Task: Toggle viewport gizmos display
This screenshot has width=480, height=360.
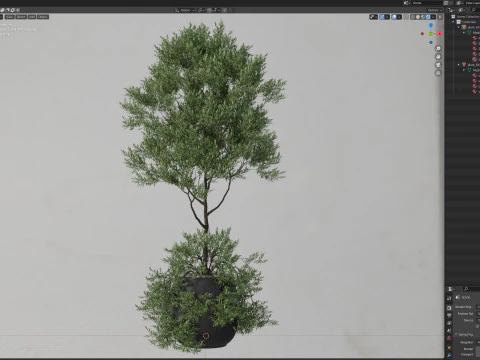Action: point(382,17)
